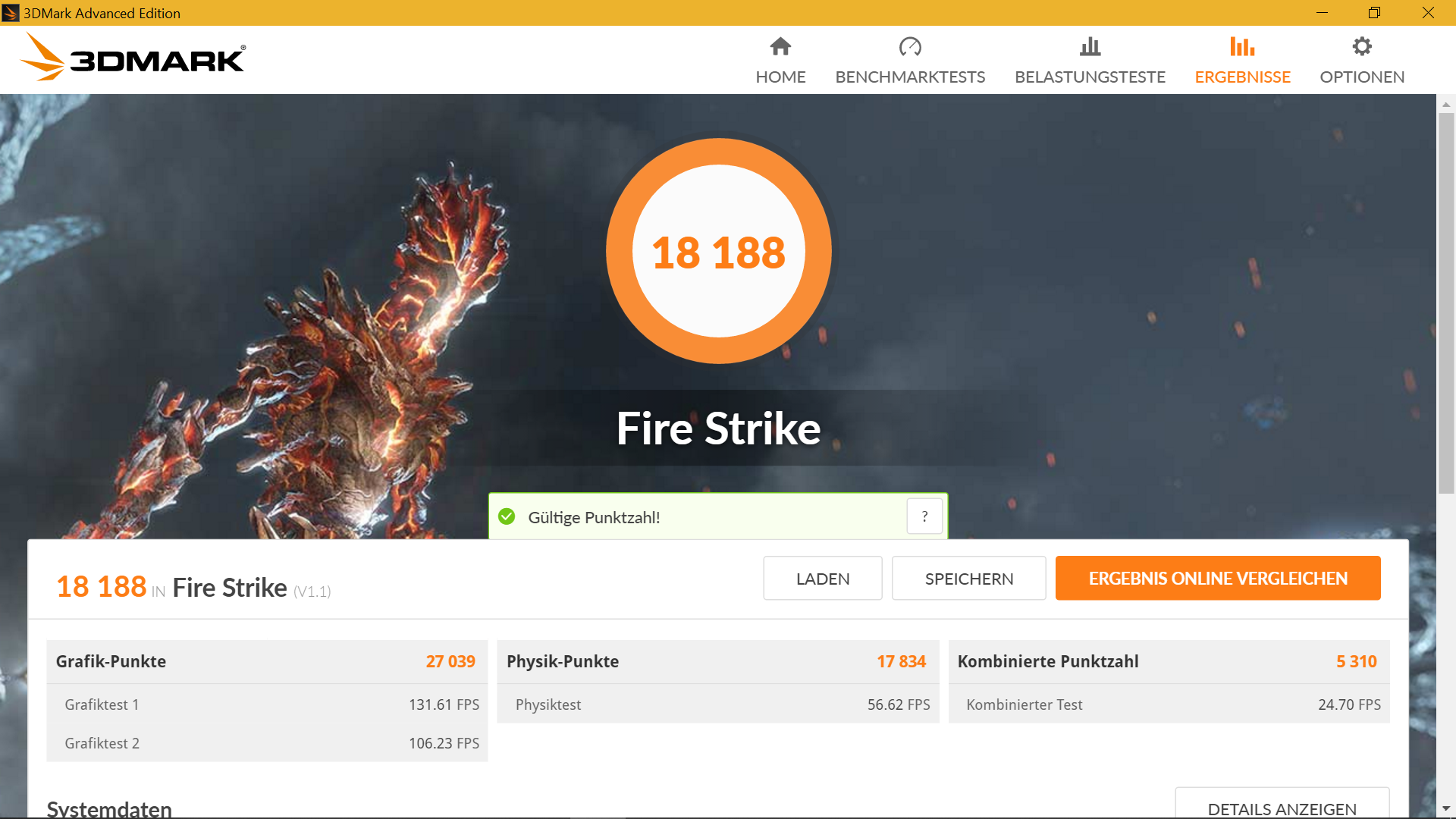Open the help popup via the question mark
Viewport: 1456px width, 819px height.
(x=924, y=516)
